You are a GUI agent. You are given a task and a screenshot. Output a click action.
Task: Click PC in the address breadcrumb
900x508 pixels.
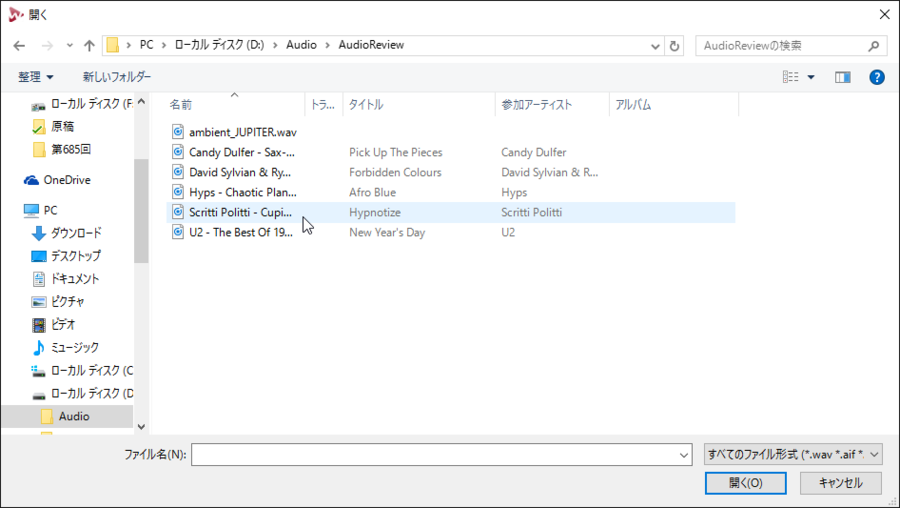pos(146,45)
